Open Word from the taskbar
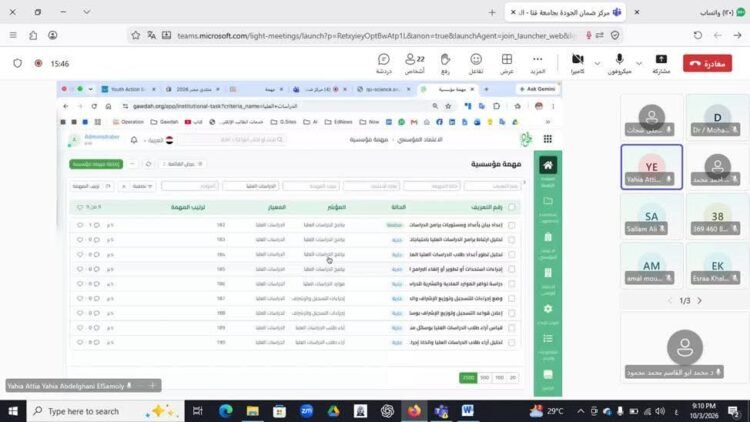This screenshot has height=422, width=750. tap(467, 411)
